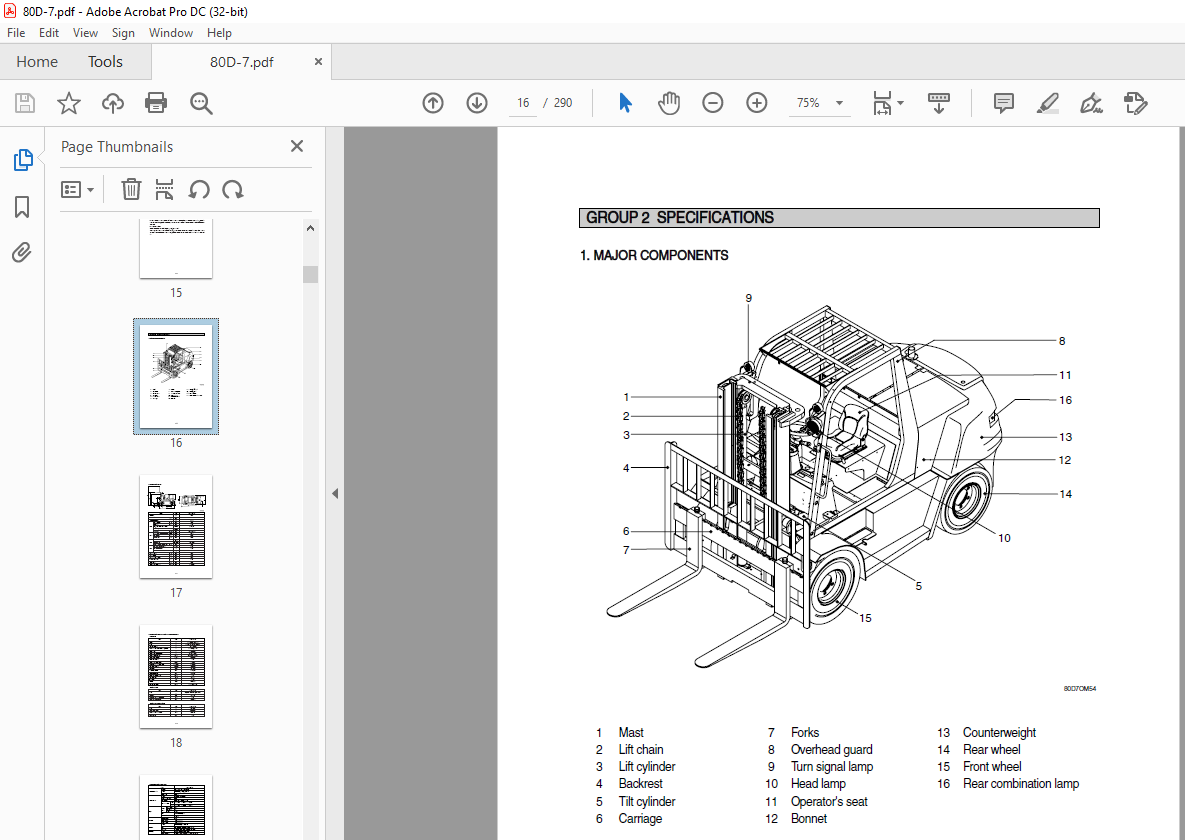Viewport: 1185px width, 840px height.
Task: Select the Highlight text pen tool
Action: click(1047, 103)
